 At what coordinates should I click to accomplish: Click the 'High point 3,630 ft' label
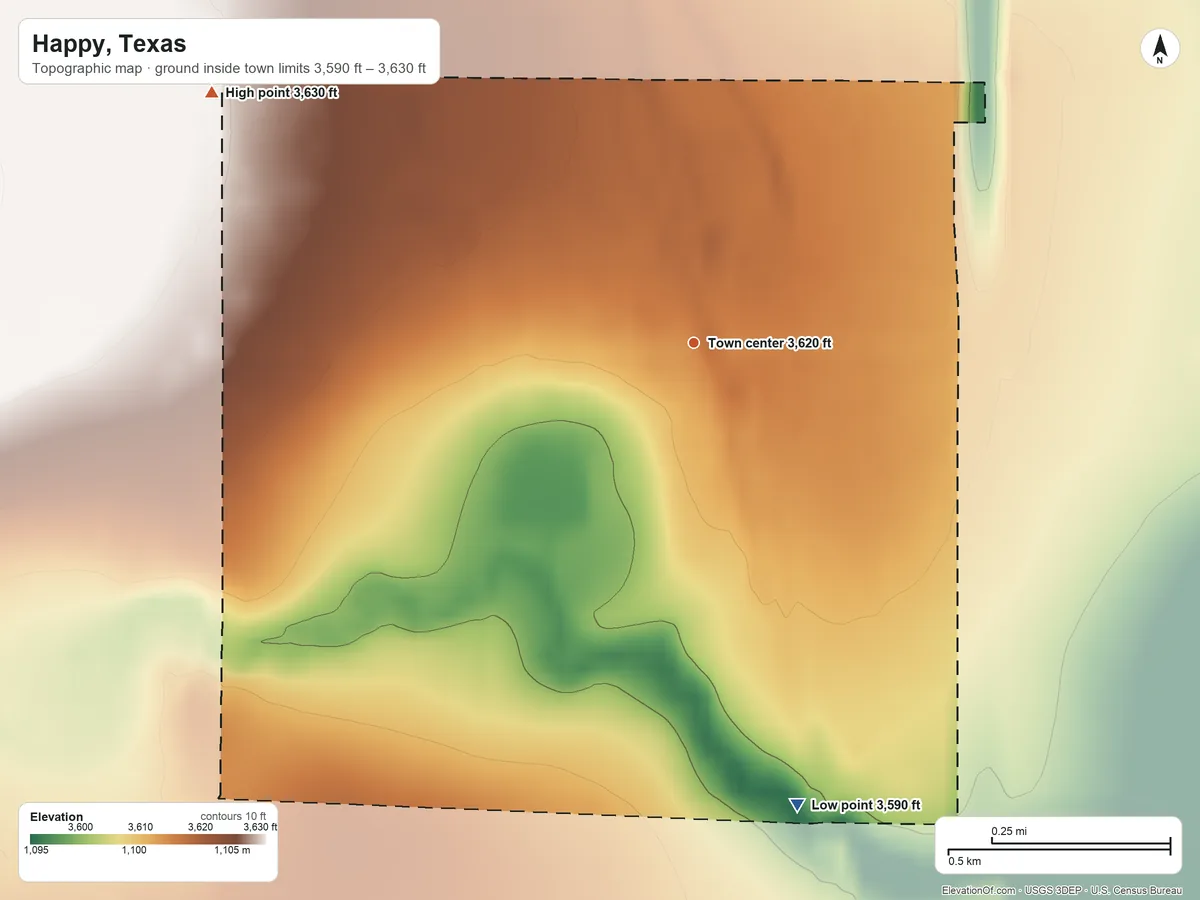point(281,93)
